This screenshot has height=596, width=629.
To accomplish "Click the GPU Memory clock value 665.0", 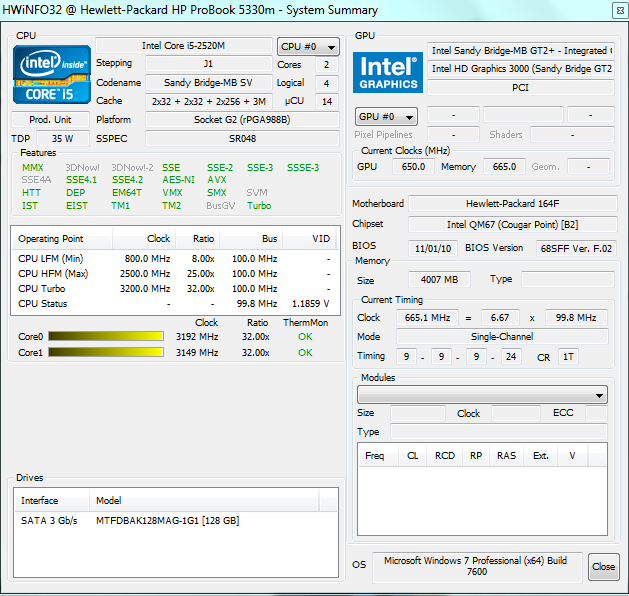I will coord(504,166).
